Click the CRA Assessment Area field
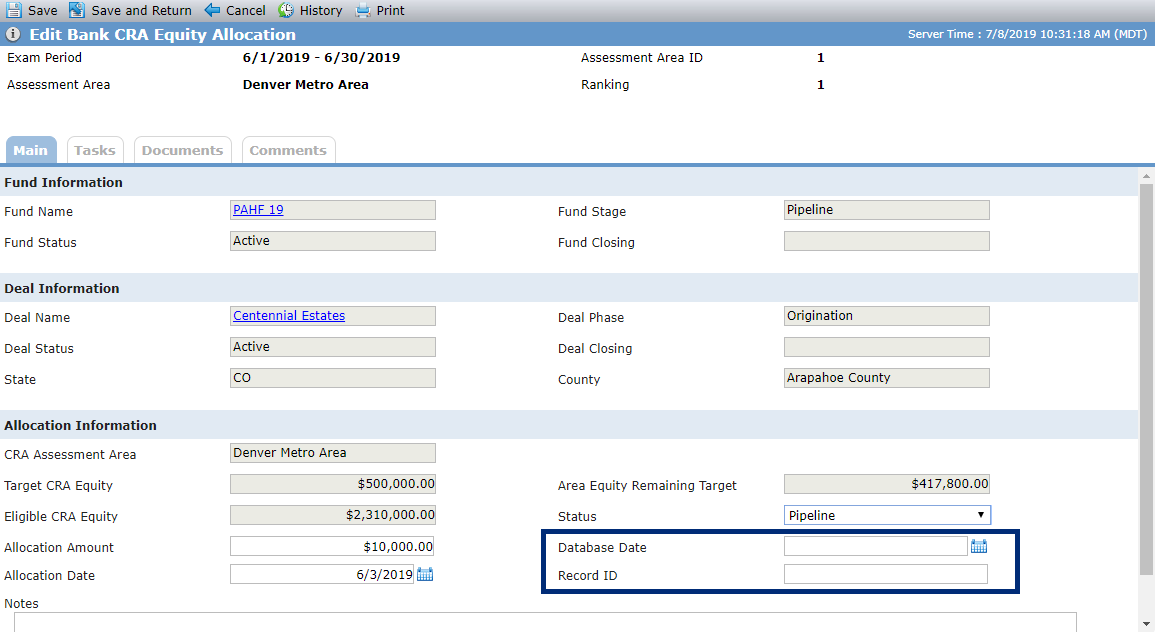This screenshot has width=1155, height=632. coord(333,453)
